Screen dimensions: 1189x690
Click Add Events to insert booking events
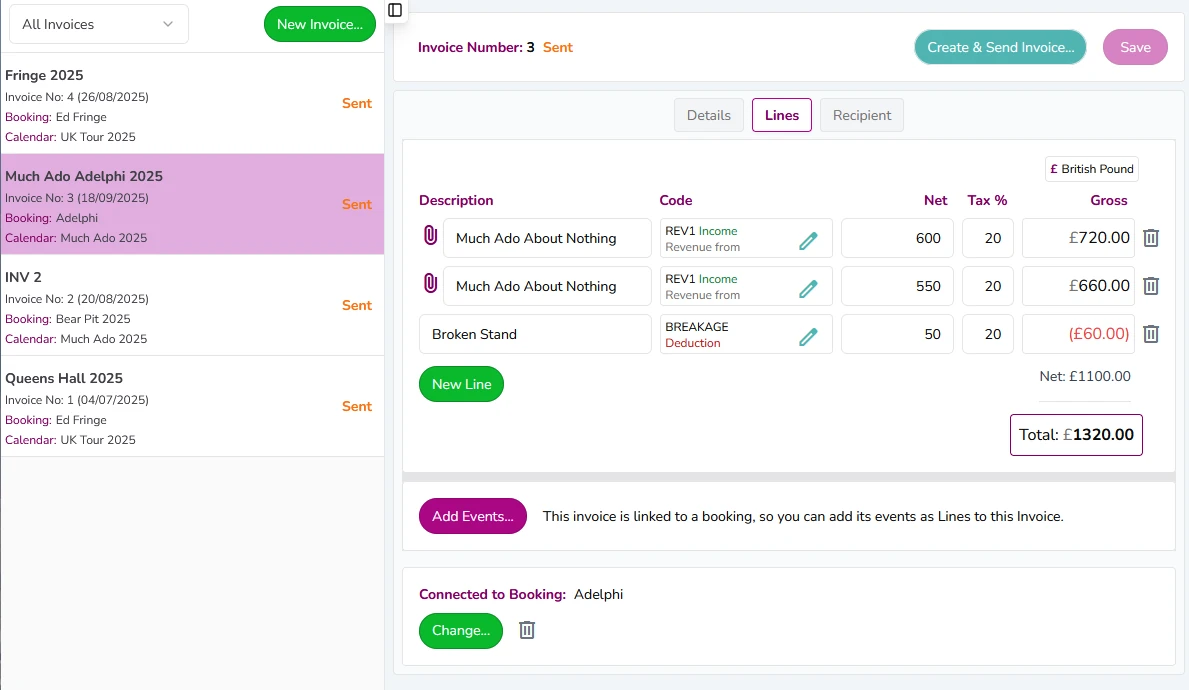point(472,516)
